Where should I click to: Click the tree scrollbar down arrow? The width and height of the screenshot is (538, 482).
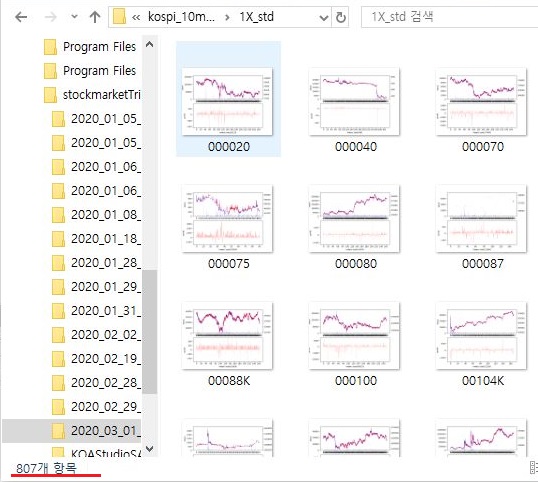[x=150, y=448]
